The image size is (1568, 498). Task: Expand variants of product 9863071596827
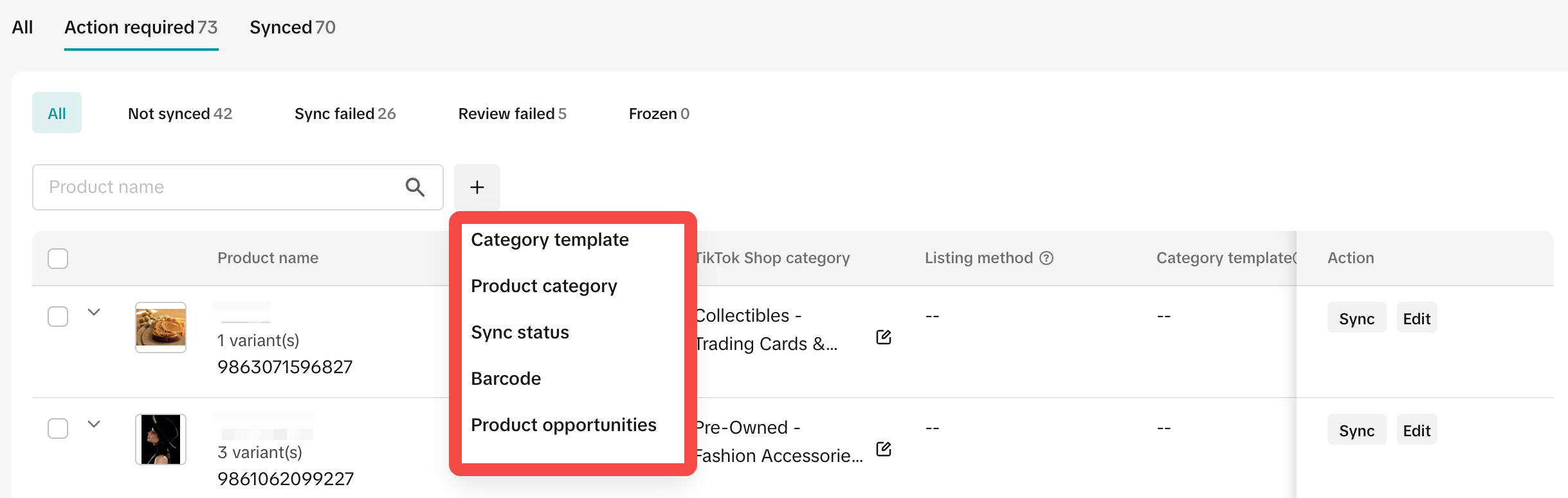[x=94, y=313]
